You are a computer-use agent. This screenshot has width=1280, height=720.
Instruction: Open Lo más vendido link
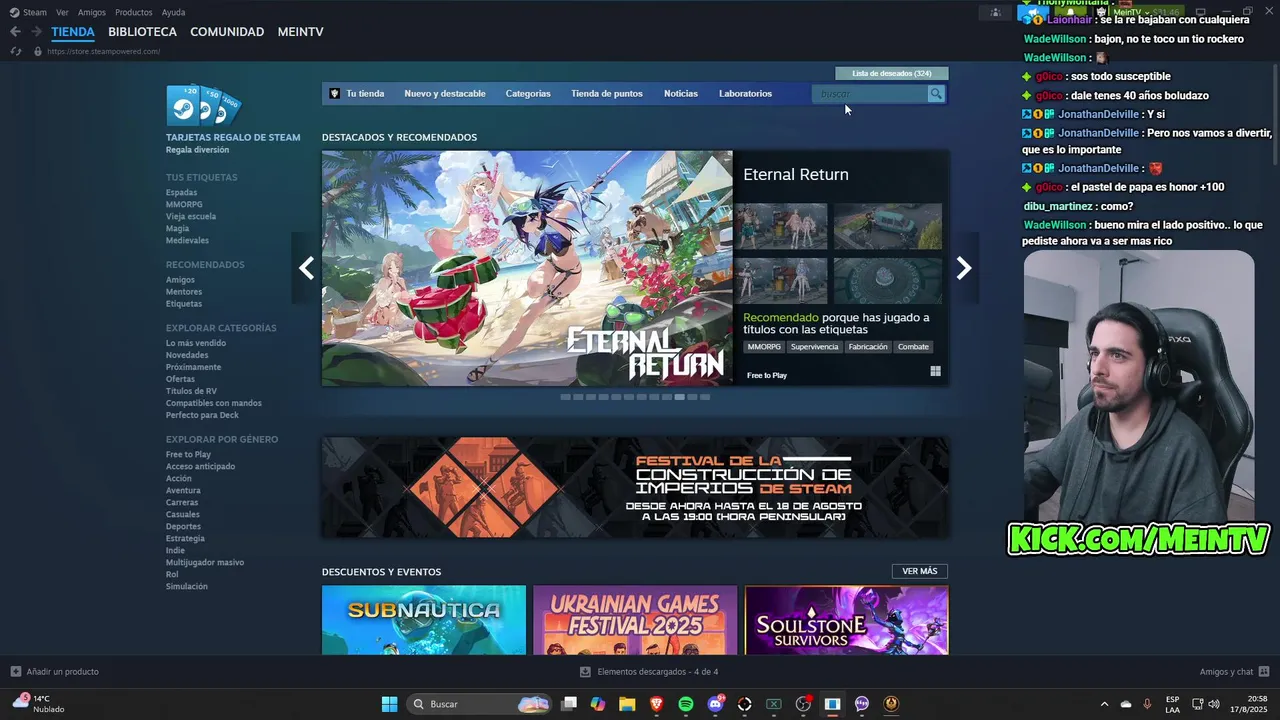[196, 343]
